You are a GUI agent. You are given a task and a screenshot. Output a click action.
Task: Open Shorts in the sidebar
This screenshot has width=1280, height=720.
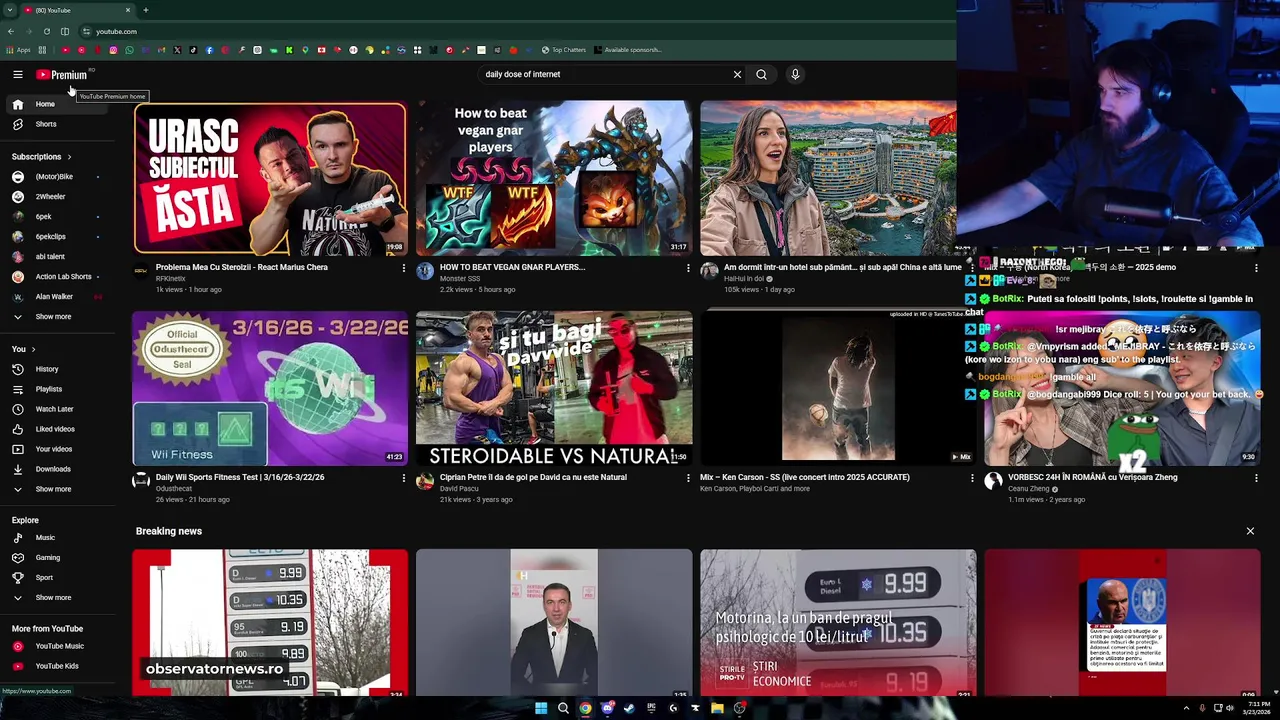pos(59,124)
